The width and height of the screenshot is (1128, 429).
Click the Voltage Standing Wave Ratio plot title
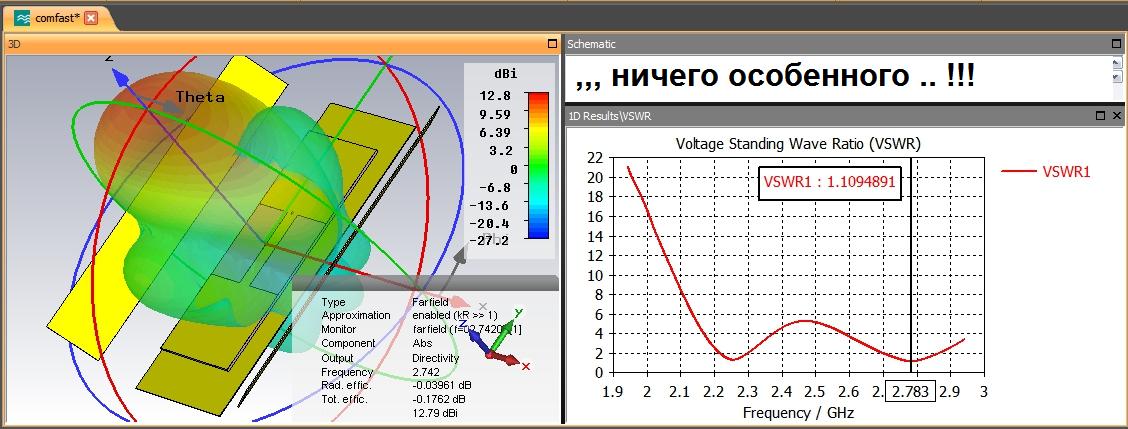point(799,144)
